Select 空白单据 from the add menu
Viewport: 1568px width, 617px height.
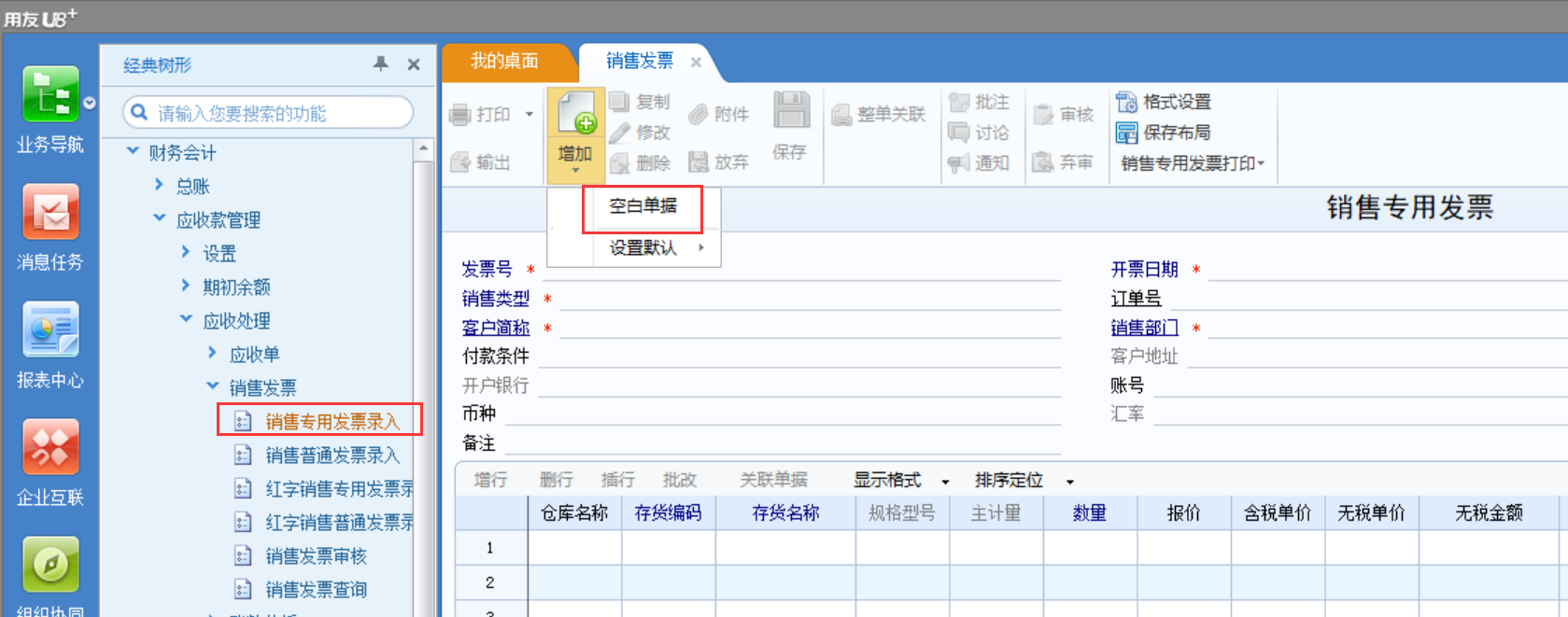tap(643, 206)
